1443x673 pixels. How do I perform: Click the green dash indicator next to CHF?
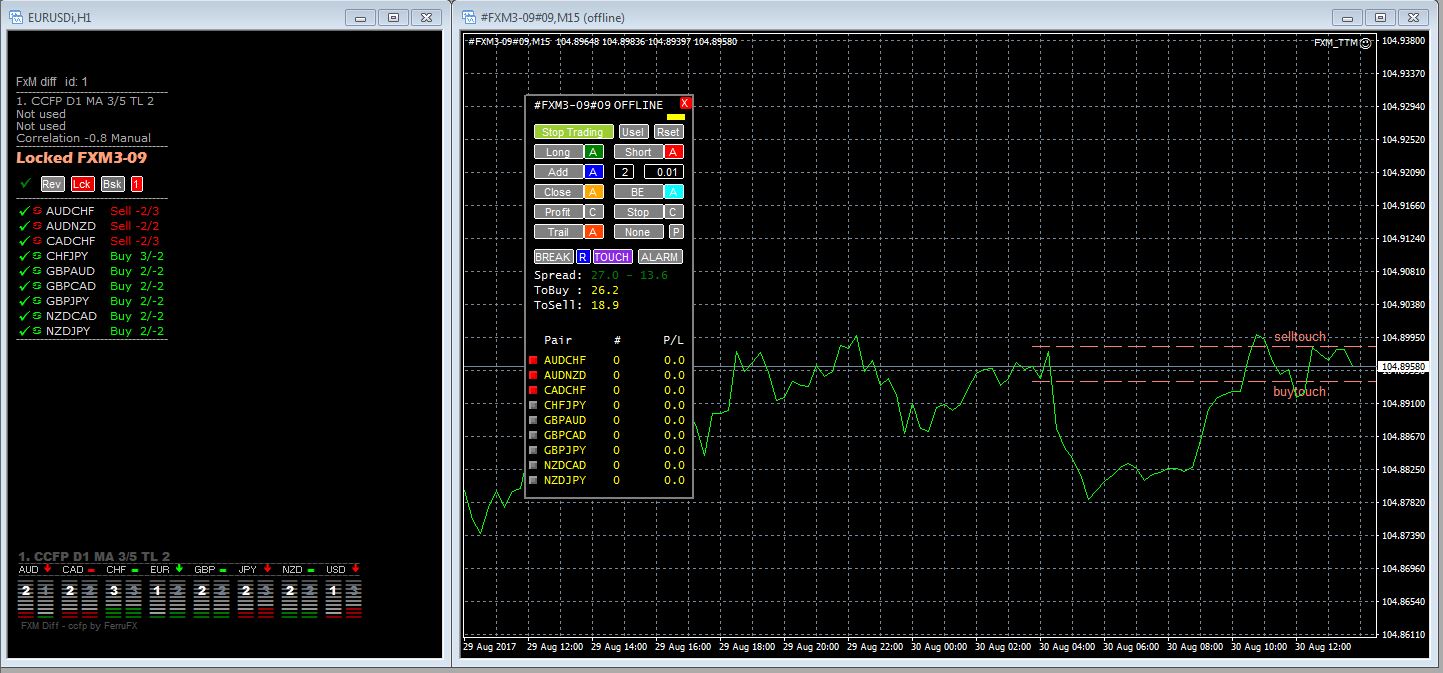pyautogui.click(x=135, y=570)
